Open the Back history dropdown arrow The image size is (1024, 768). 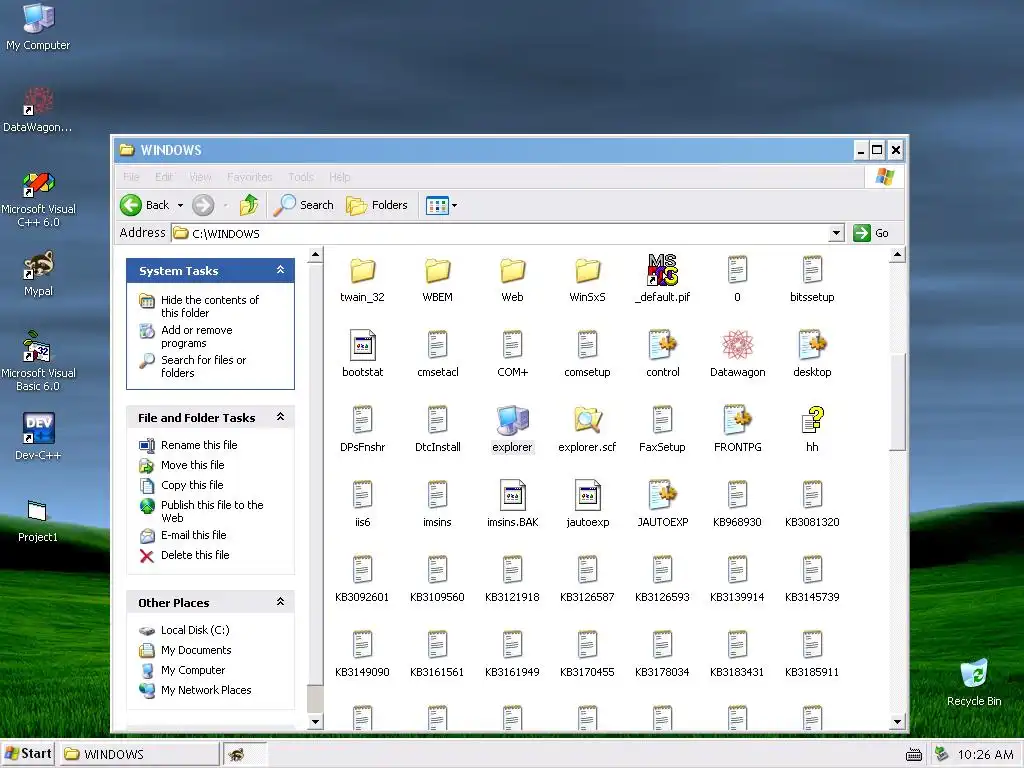tap(180, 206)
